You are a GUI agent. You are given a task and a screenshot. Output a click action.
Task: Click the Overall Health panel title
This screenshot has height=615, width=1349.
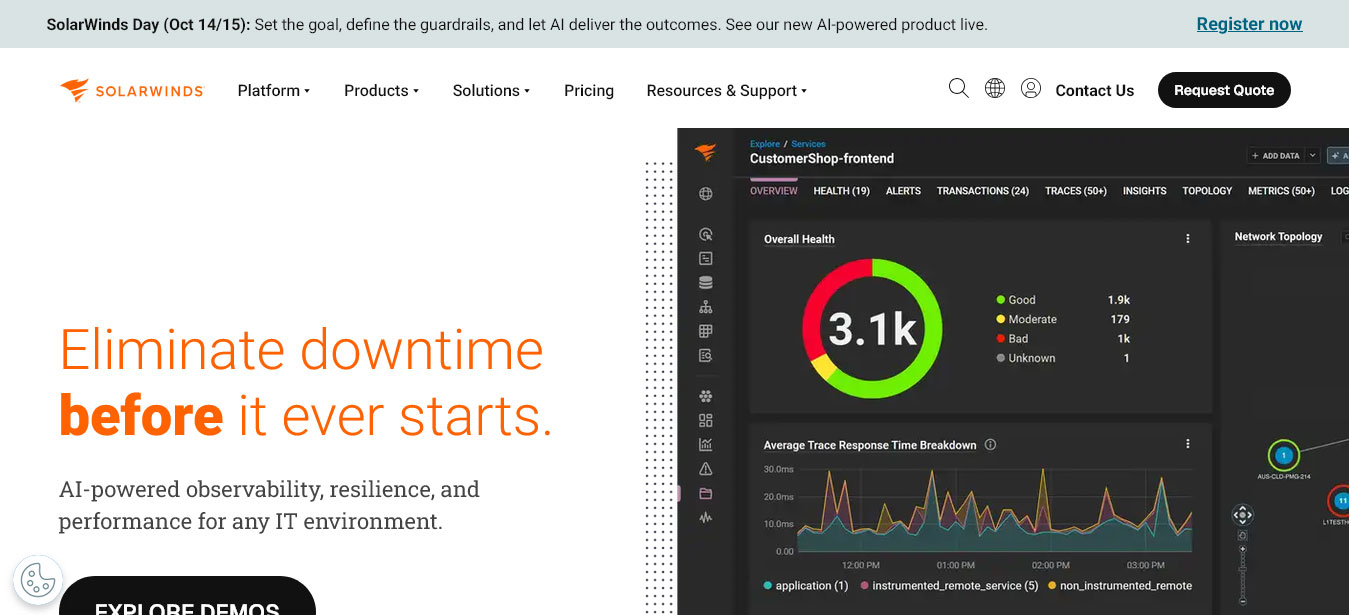[x=799, y=239]
